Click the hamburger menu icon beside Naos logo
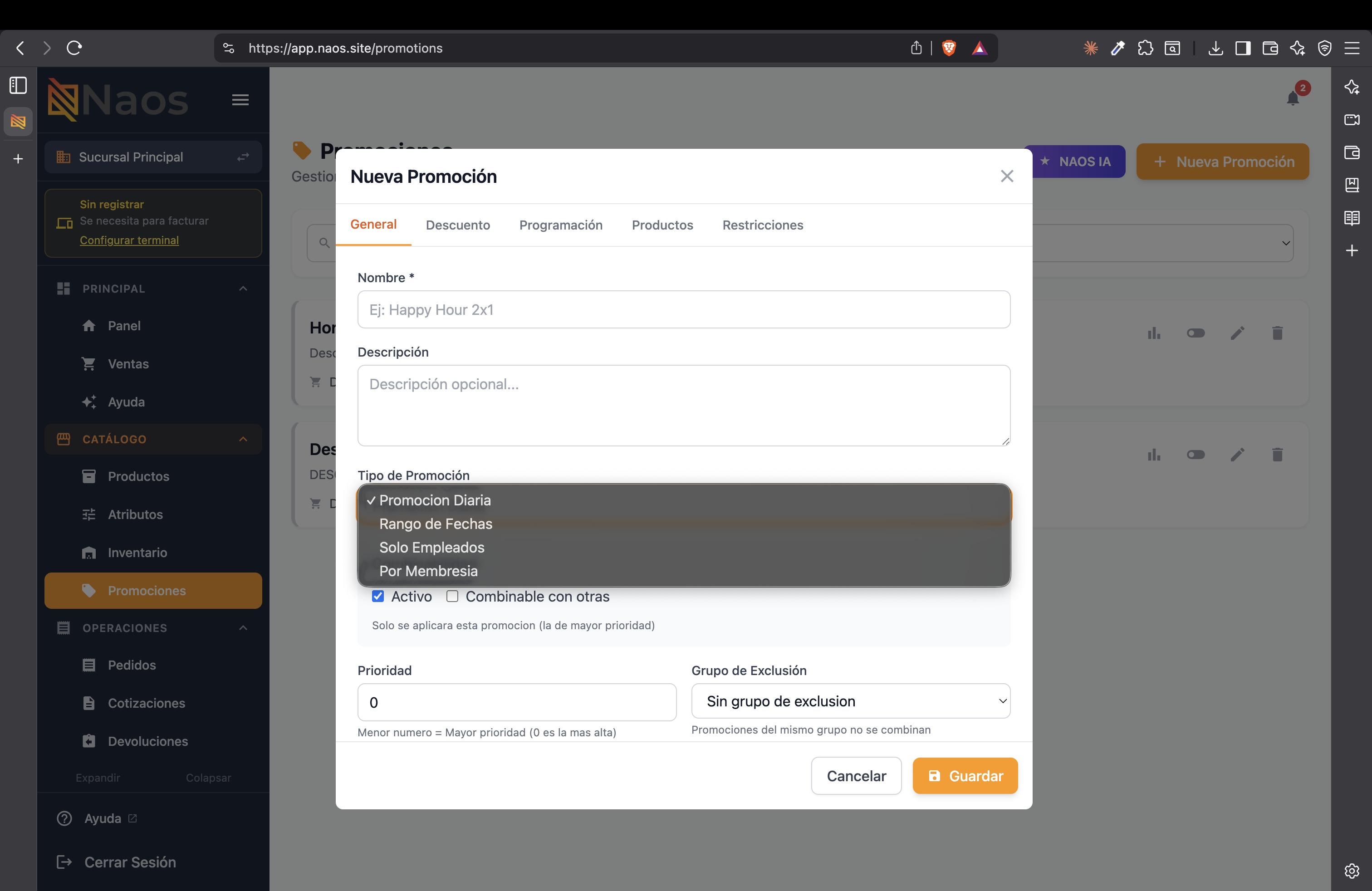The height and width of the screenshot is (891, 1372). (x=240, y=100)
